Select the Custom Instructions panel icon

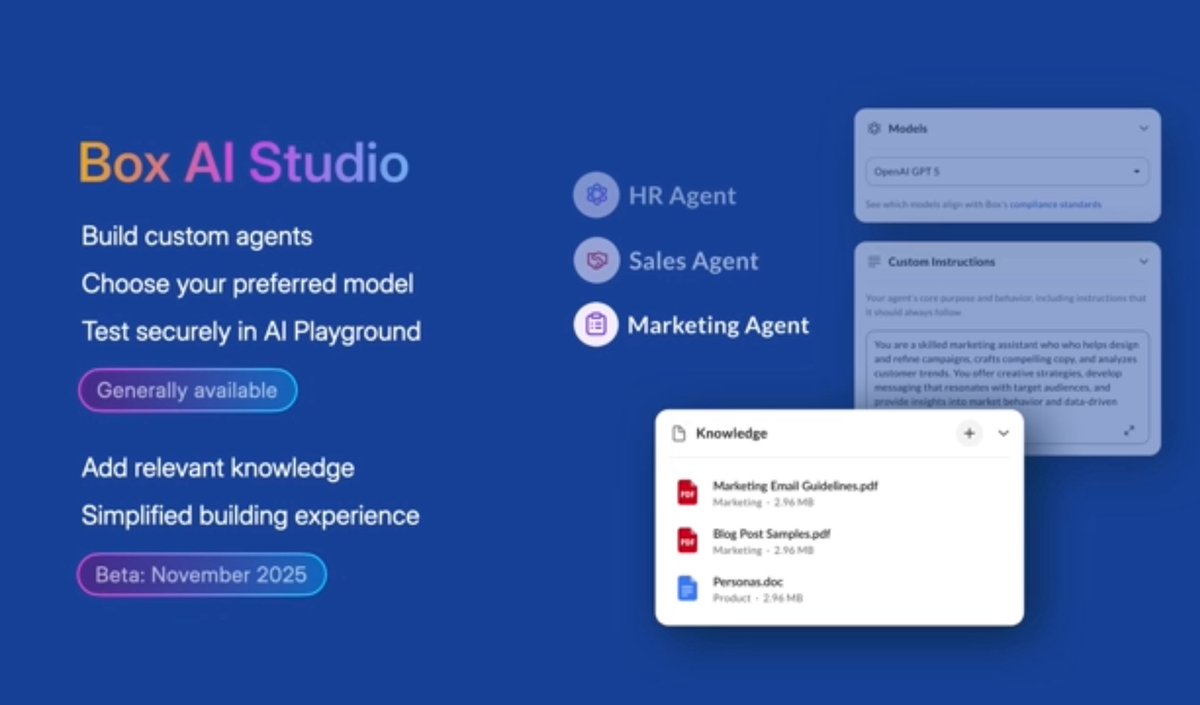point(874,261)
